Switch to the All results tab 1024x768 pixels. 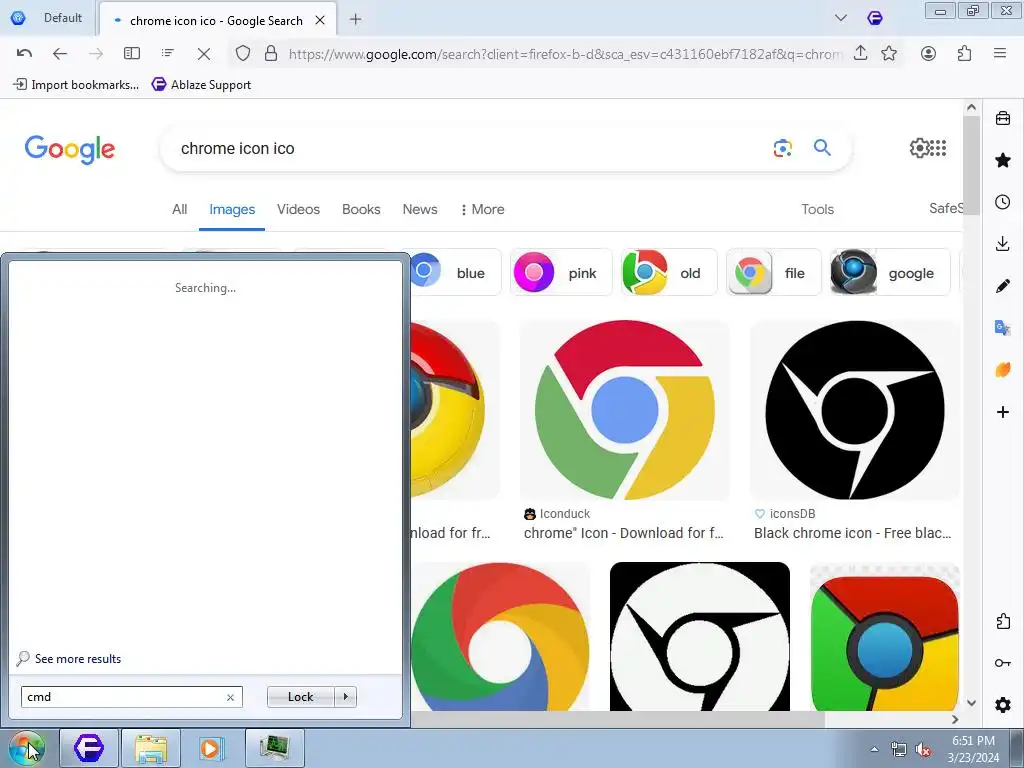[x=180, y=209]
